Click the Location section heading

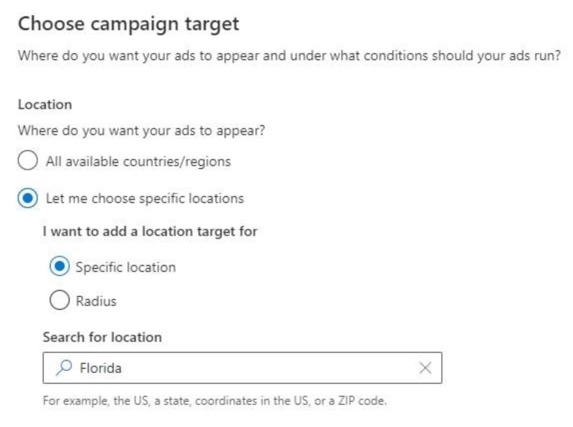(45, 105)
